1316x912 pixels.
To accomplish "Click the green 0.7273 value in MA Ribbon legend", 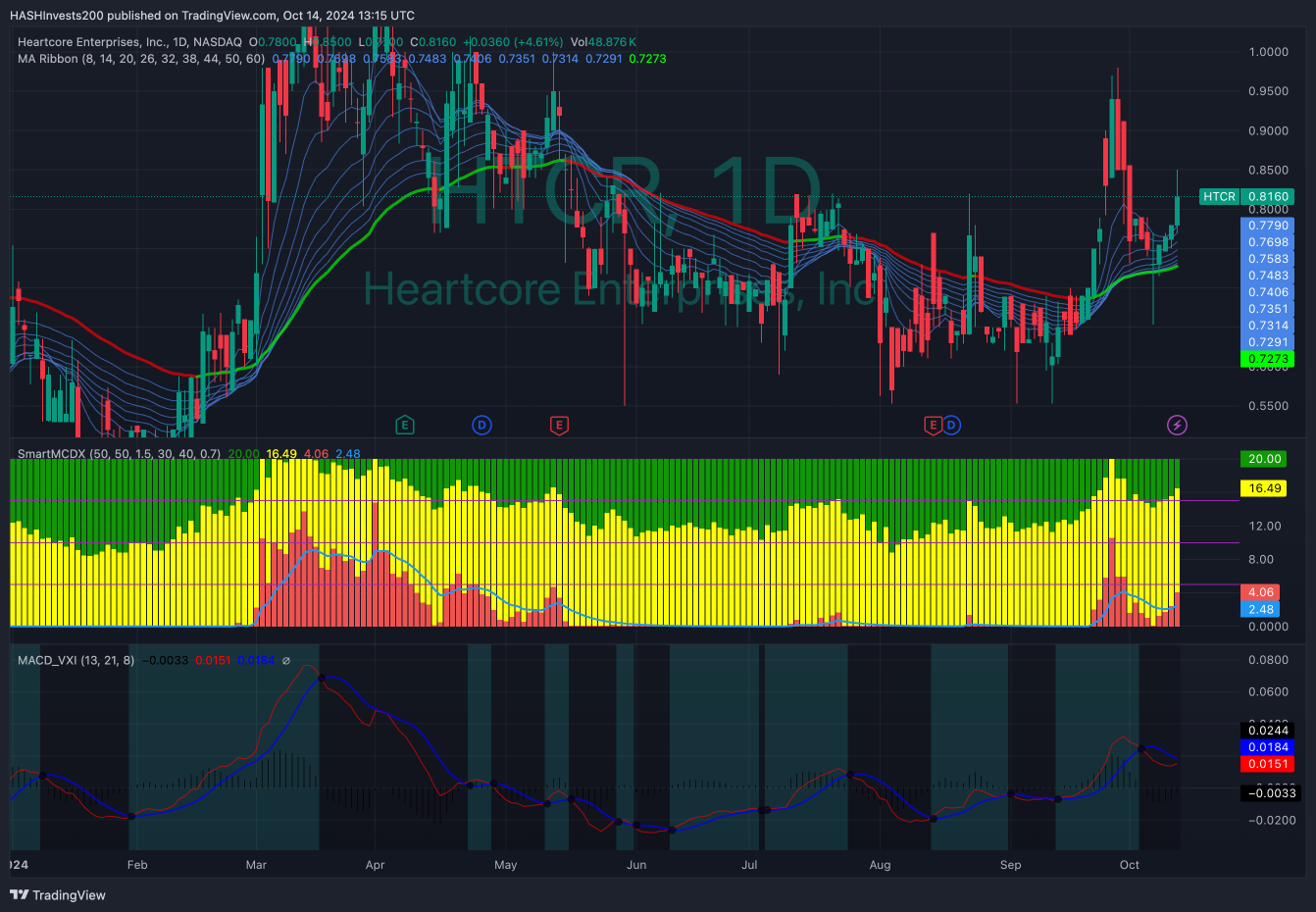I will pyautogui.click(x=647, y=59).
